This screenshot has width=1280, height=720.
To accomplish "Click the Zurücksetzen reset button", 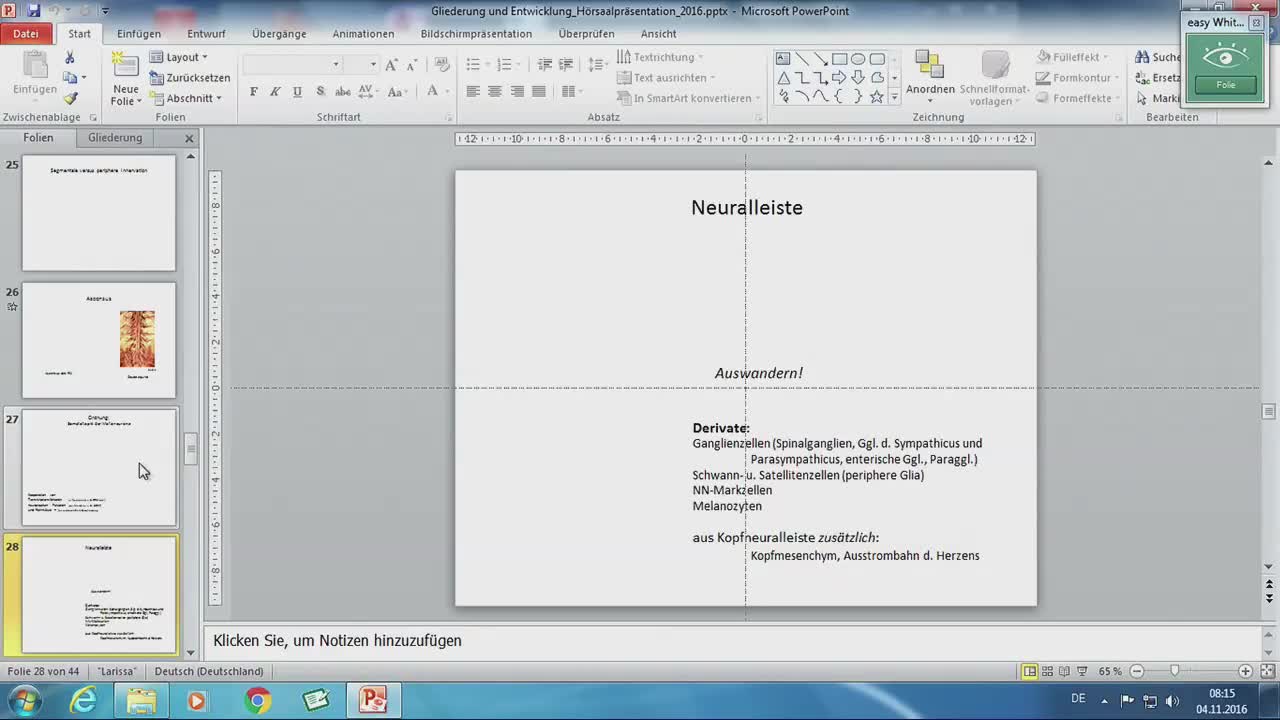I will click(x=190, y=78).
